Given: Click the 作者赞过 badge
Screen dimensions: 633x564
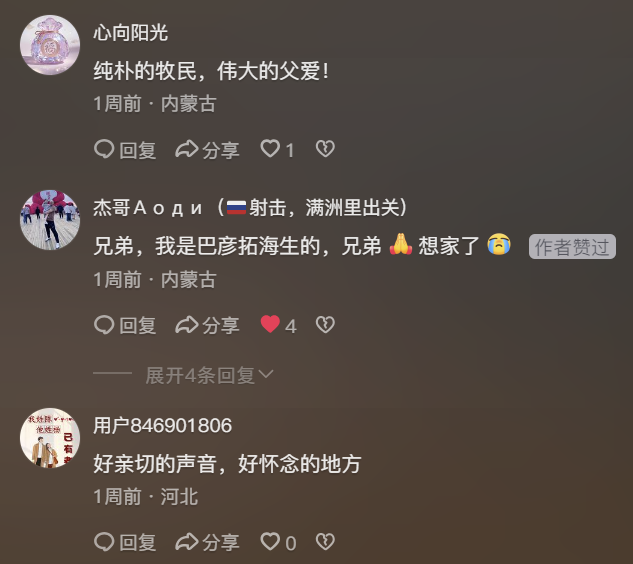Looking at the screenshot, I should click(572, 247).
